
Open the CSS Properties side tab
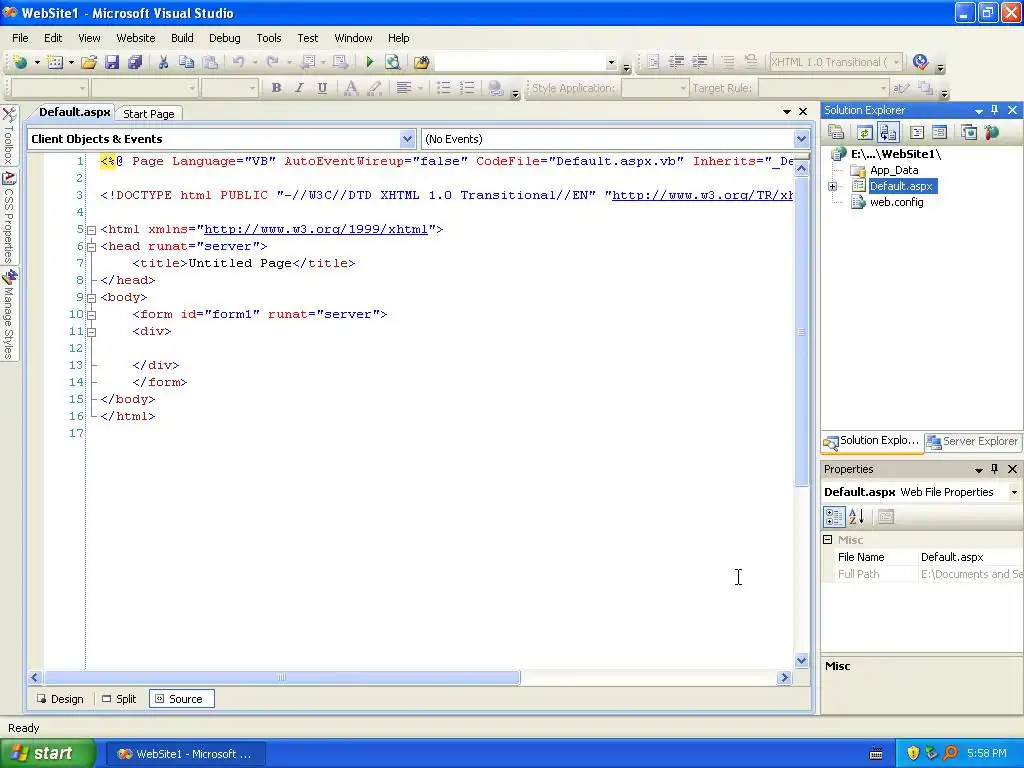[x=8, y=217]
